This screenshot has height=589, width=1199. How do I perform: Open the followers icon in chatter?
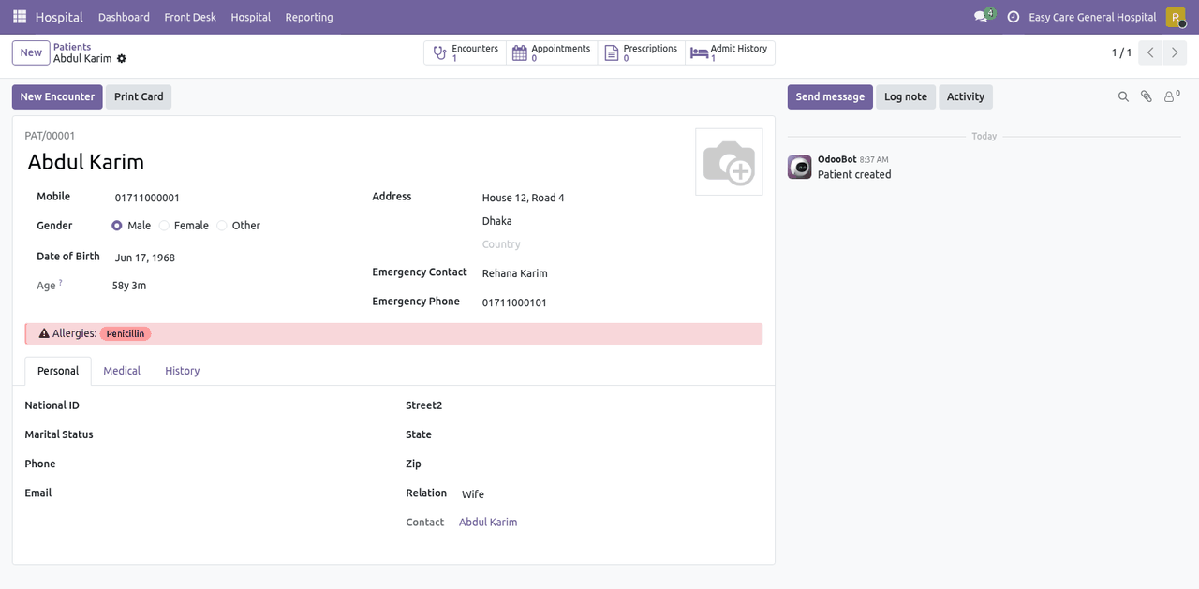[1169, 96]
